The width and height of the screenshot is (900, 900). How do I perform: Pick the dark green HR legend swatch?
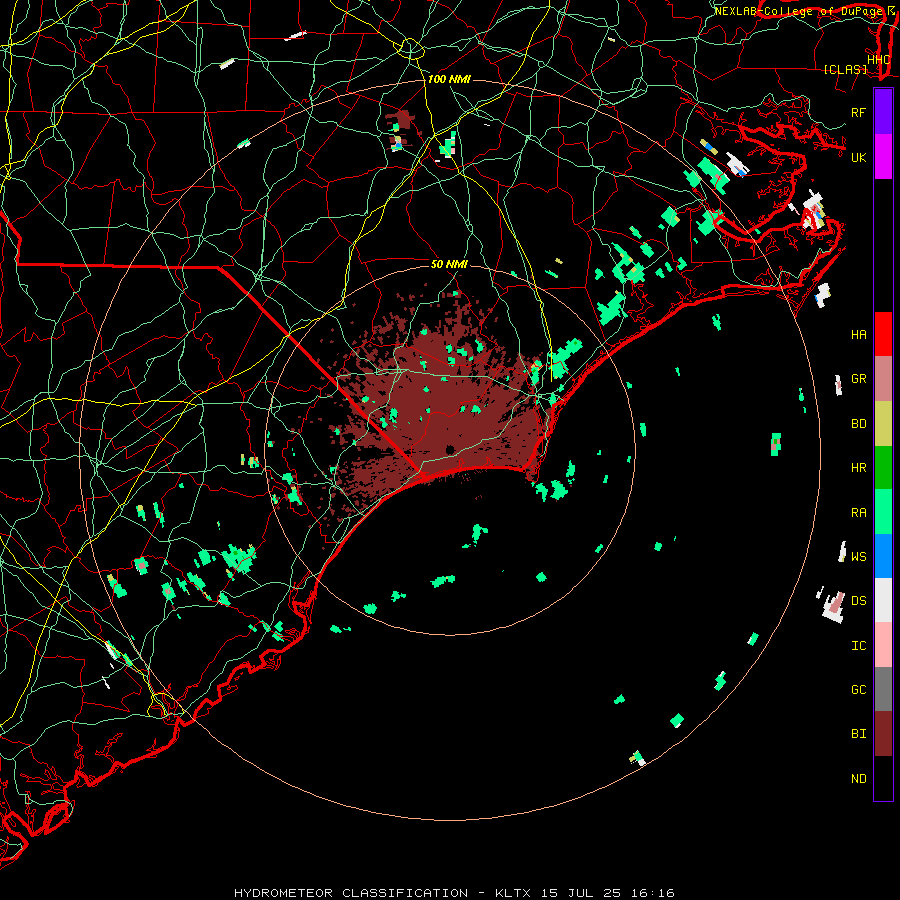(x=883, y=468)
